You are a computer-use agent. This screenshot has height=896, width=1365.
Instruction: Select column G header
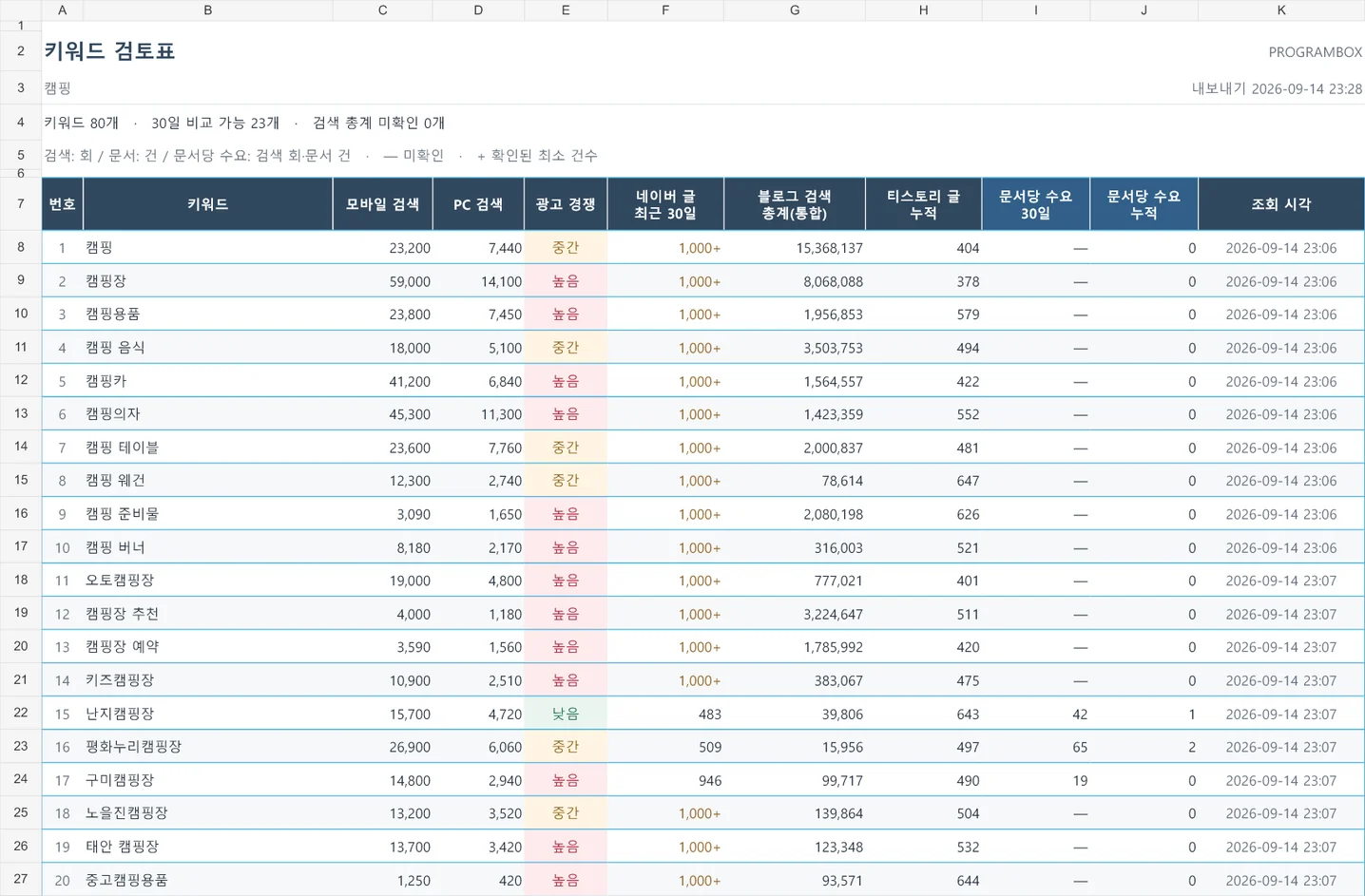click(795, 10)
